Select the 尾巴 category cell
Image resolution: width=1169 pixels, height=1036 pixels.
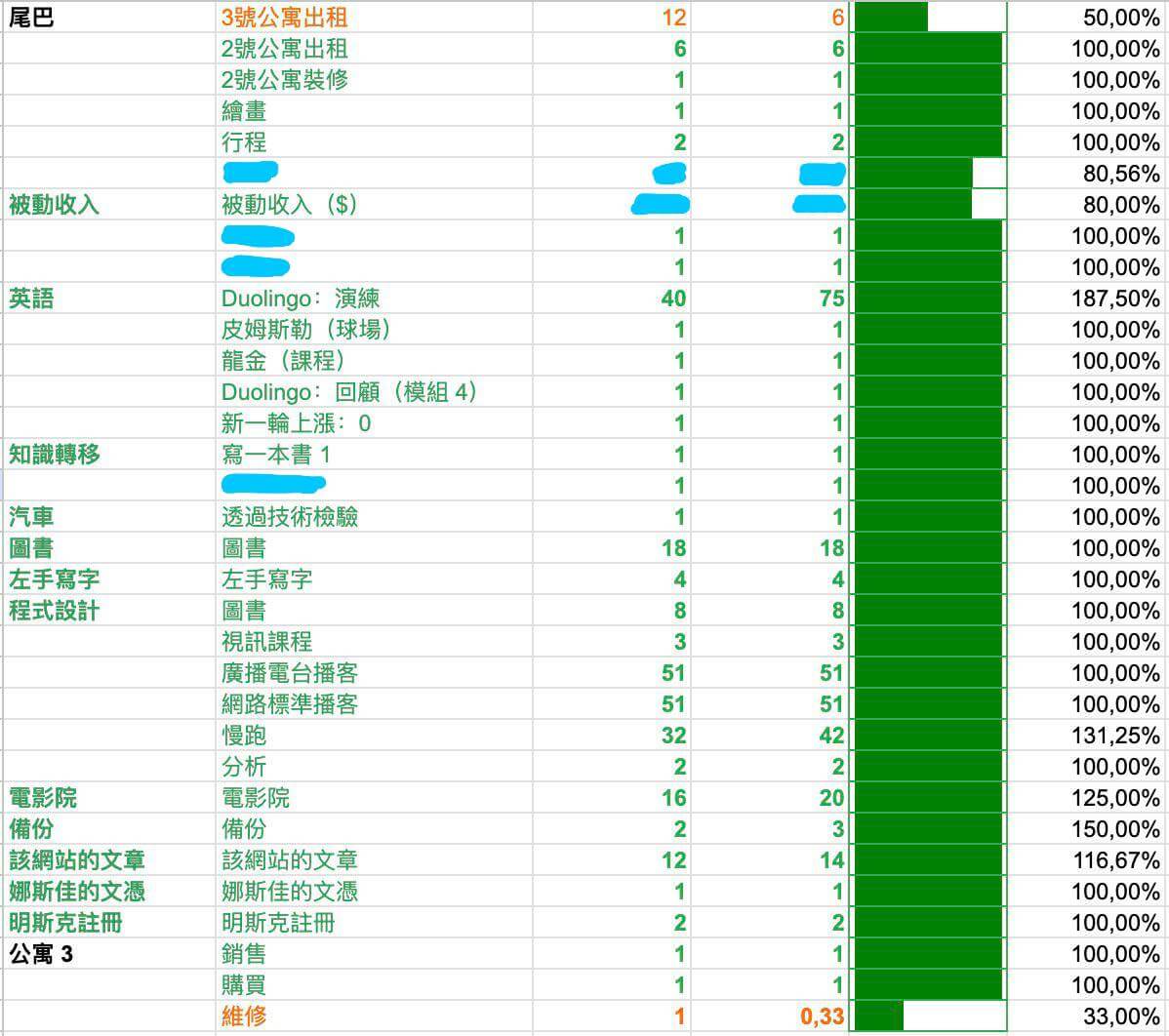pos(109,18)
